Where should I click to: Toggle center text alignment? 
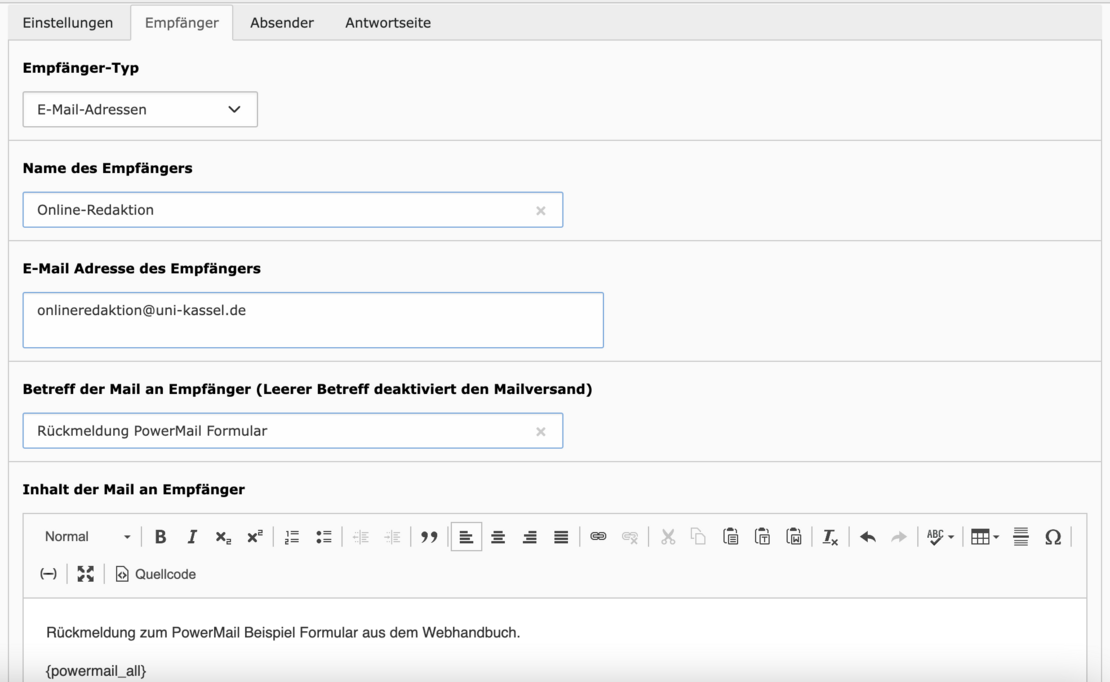[497, 537]
